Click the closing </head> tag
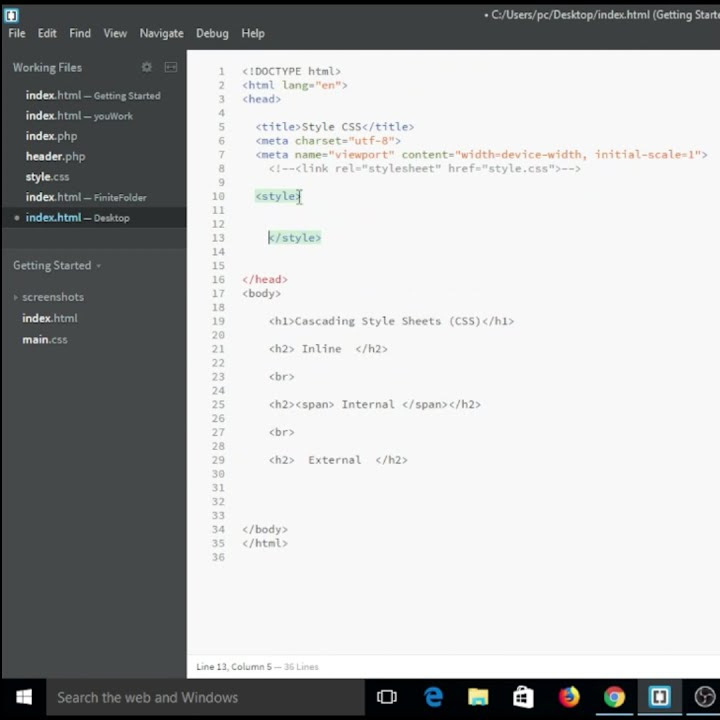Viewport: 720px width, 720px height. tap(264, 280)
